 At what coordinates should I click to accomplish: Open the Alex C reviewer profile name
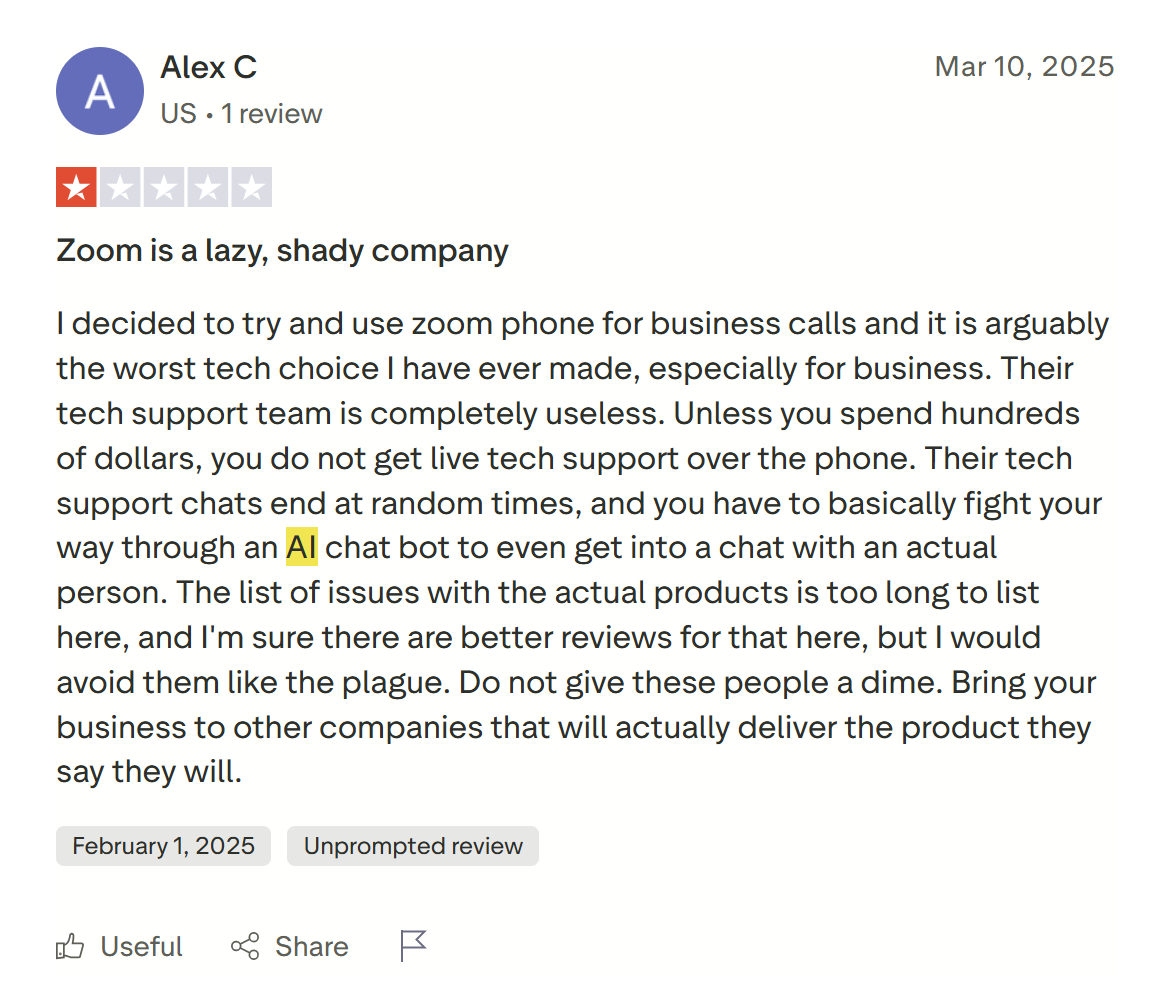[x=208, y=68]
